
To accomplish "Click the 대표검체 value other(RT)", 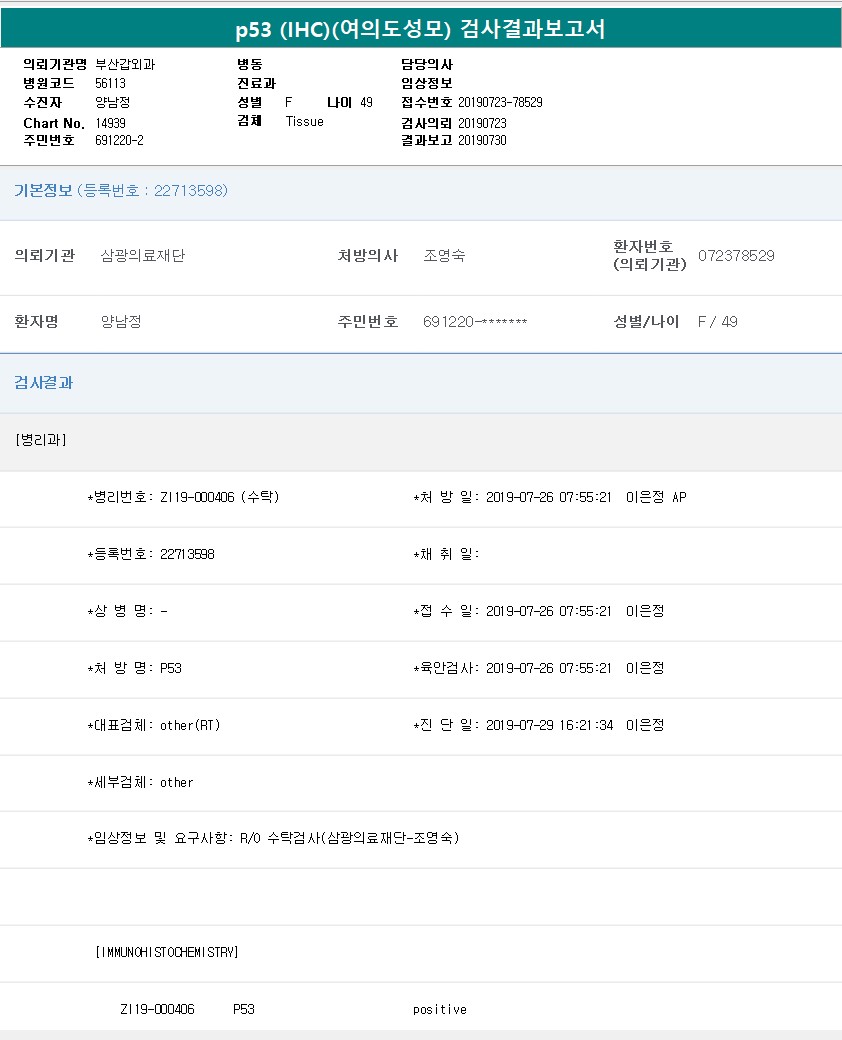I will (190, 725).
